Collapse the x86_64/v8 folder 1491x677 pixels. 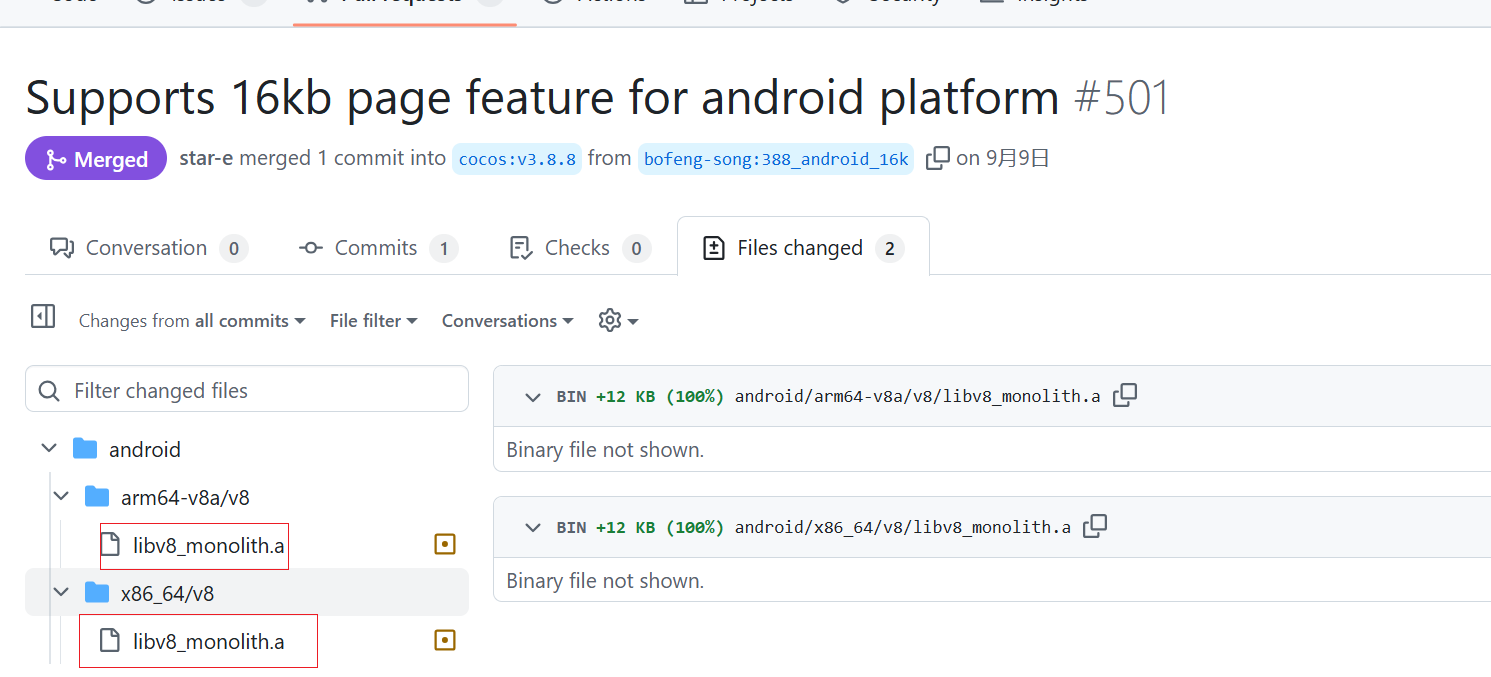(62, 593)
